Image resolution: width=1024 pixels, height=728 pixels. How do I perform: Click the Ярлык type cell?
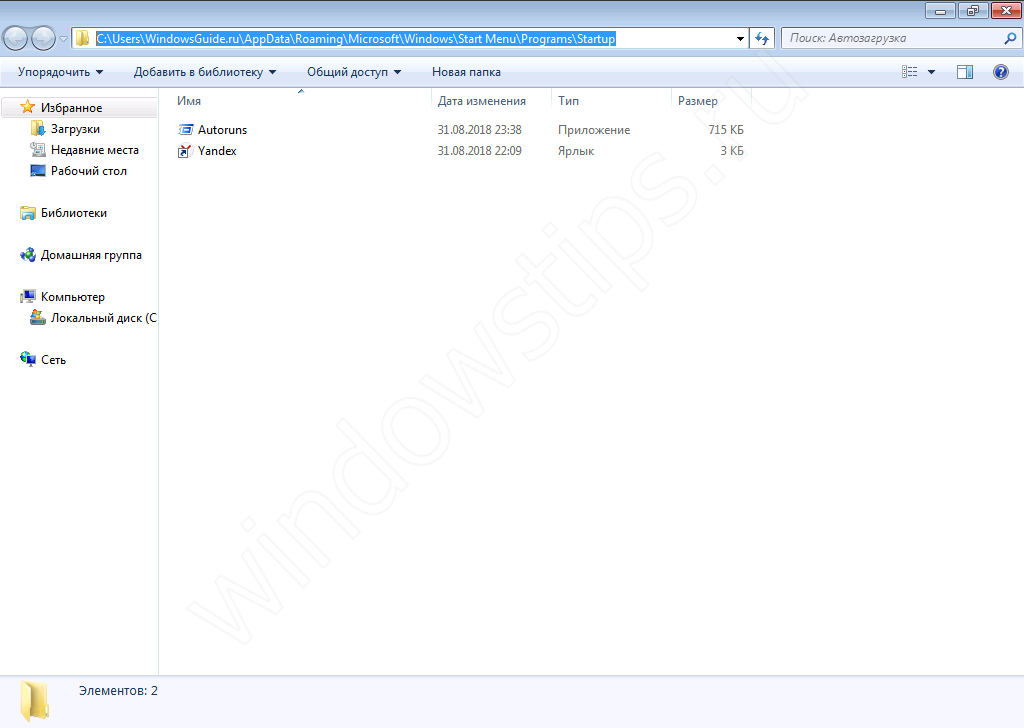576,151
